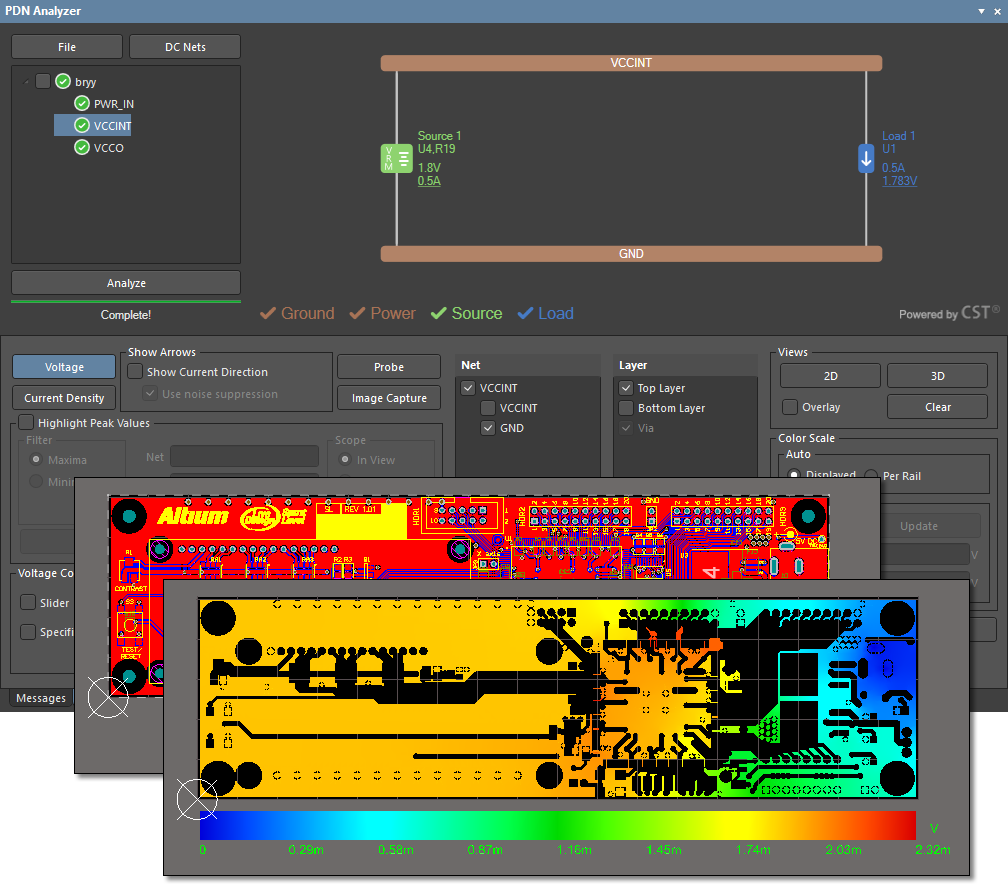The image size is (1008, 884).
Task: Click the probe crosshair marker on the PCB
Action: (x=197, y=800)
